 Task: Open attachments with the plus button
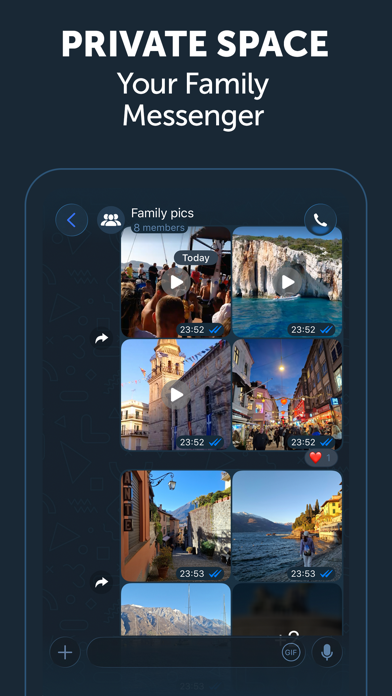tap(65, 652)
